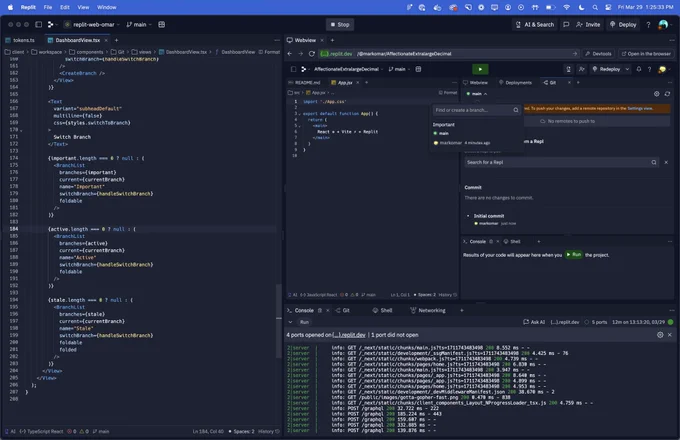Select the views folder in breadcrumb
This screenshot has height=440, width=680.
(x=141, y=52)
